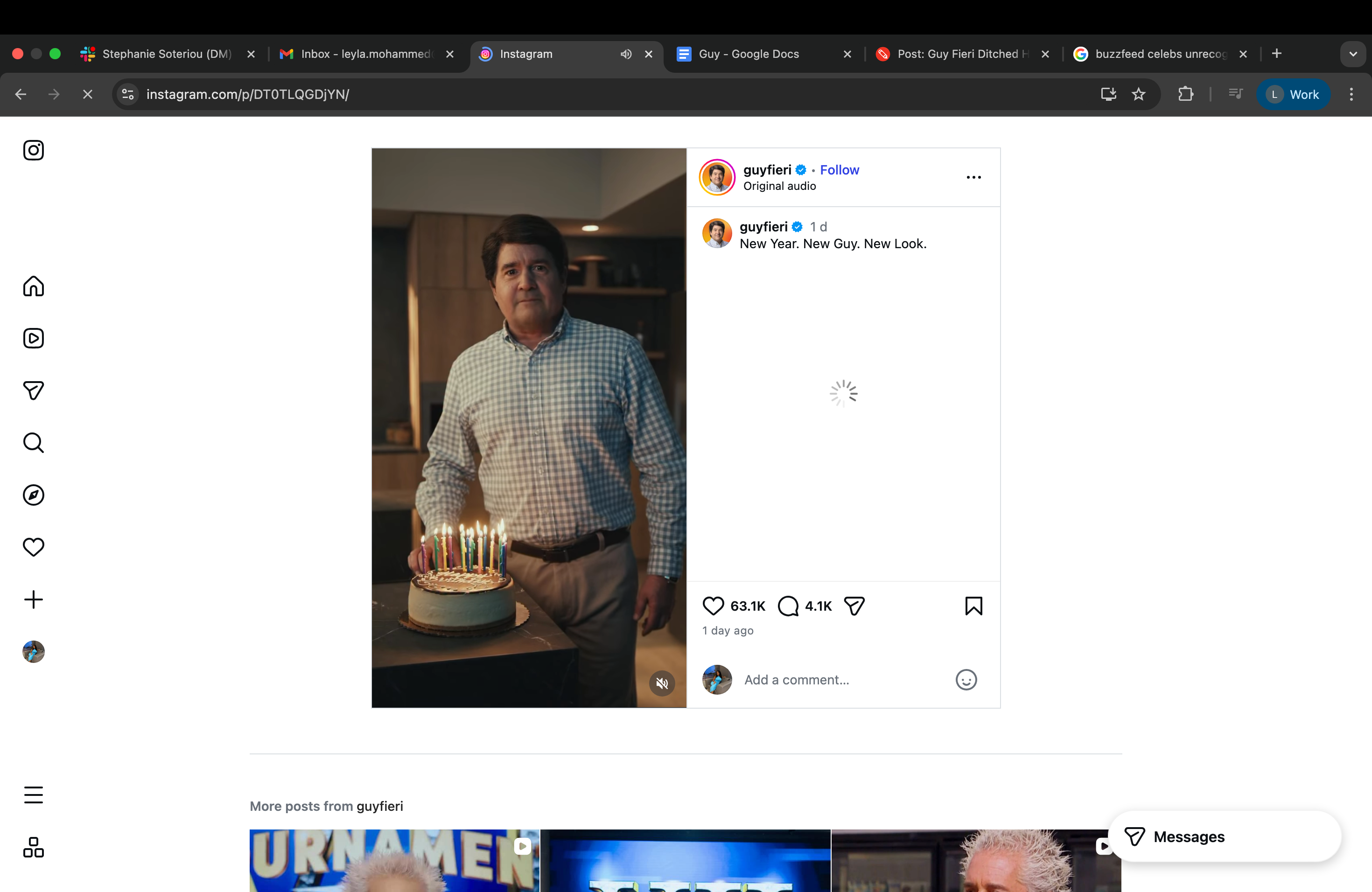This screenshot has width=1372, height=892.
Task: Open Notifications heart in sidebar
Action: coord(34,547)
